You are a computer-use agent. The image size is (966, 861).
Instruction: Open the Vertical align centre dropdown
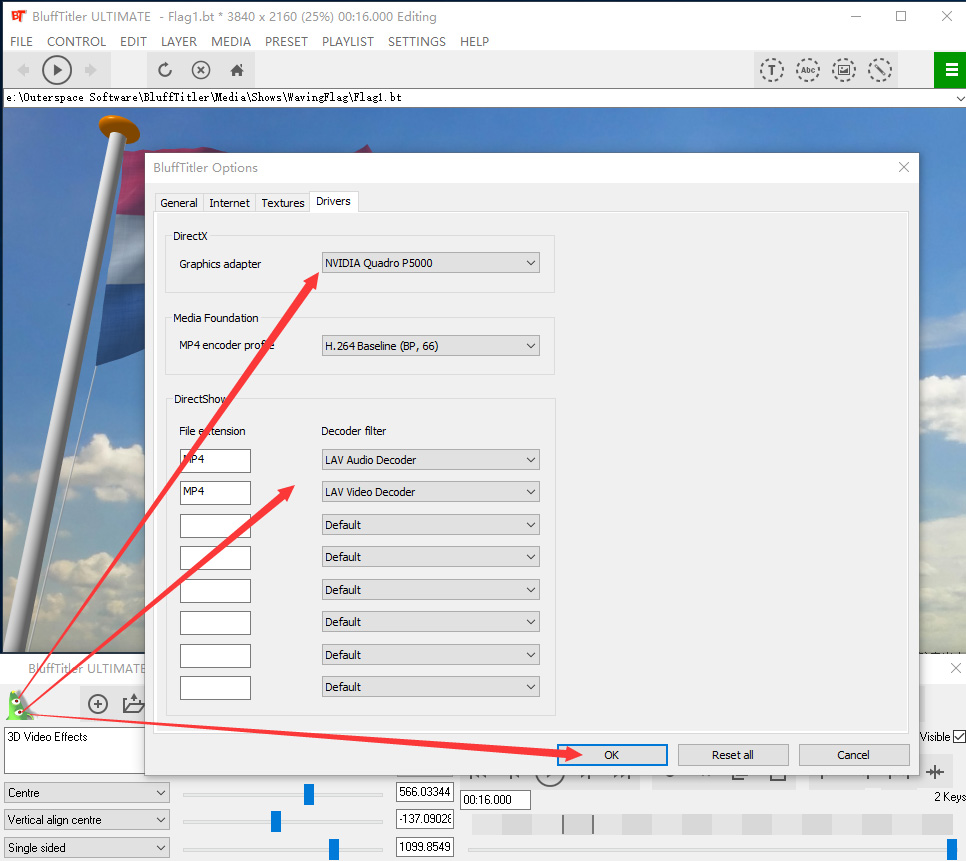[x=87, y=820]
